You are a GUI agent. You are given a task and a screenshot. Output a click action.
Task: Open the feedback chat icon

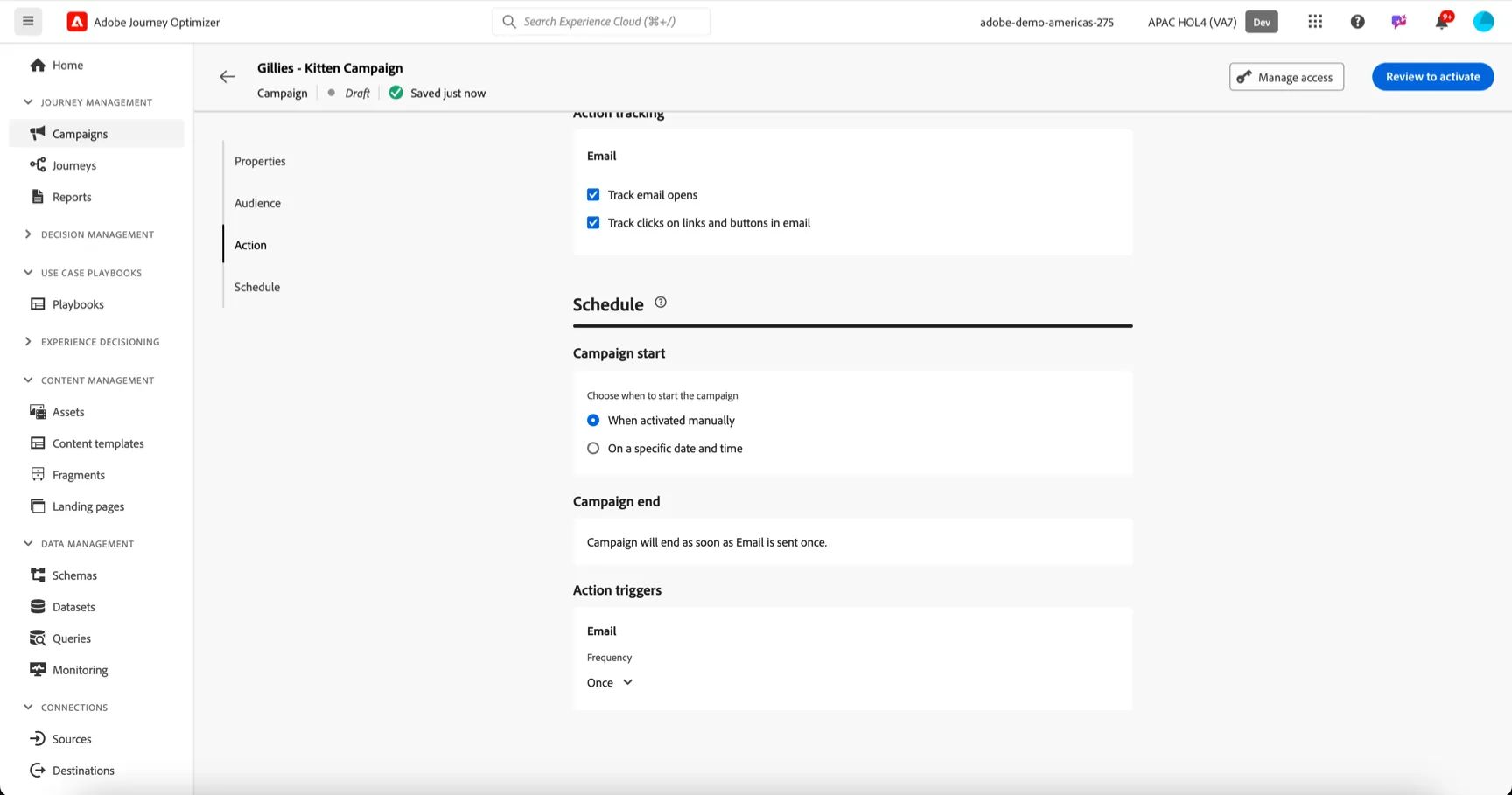(x=1399, y=22)
